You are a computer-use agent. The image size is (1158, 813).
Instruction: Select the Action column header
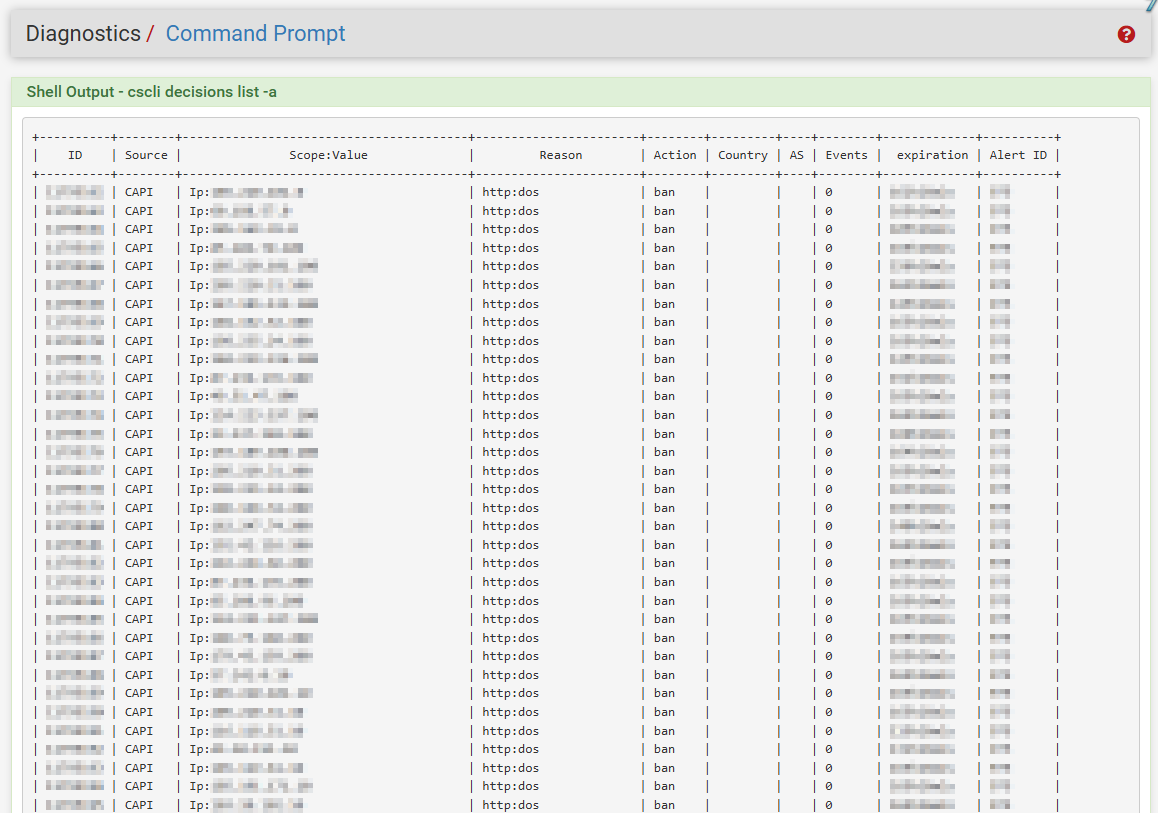[675, 155]
